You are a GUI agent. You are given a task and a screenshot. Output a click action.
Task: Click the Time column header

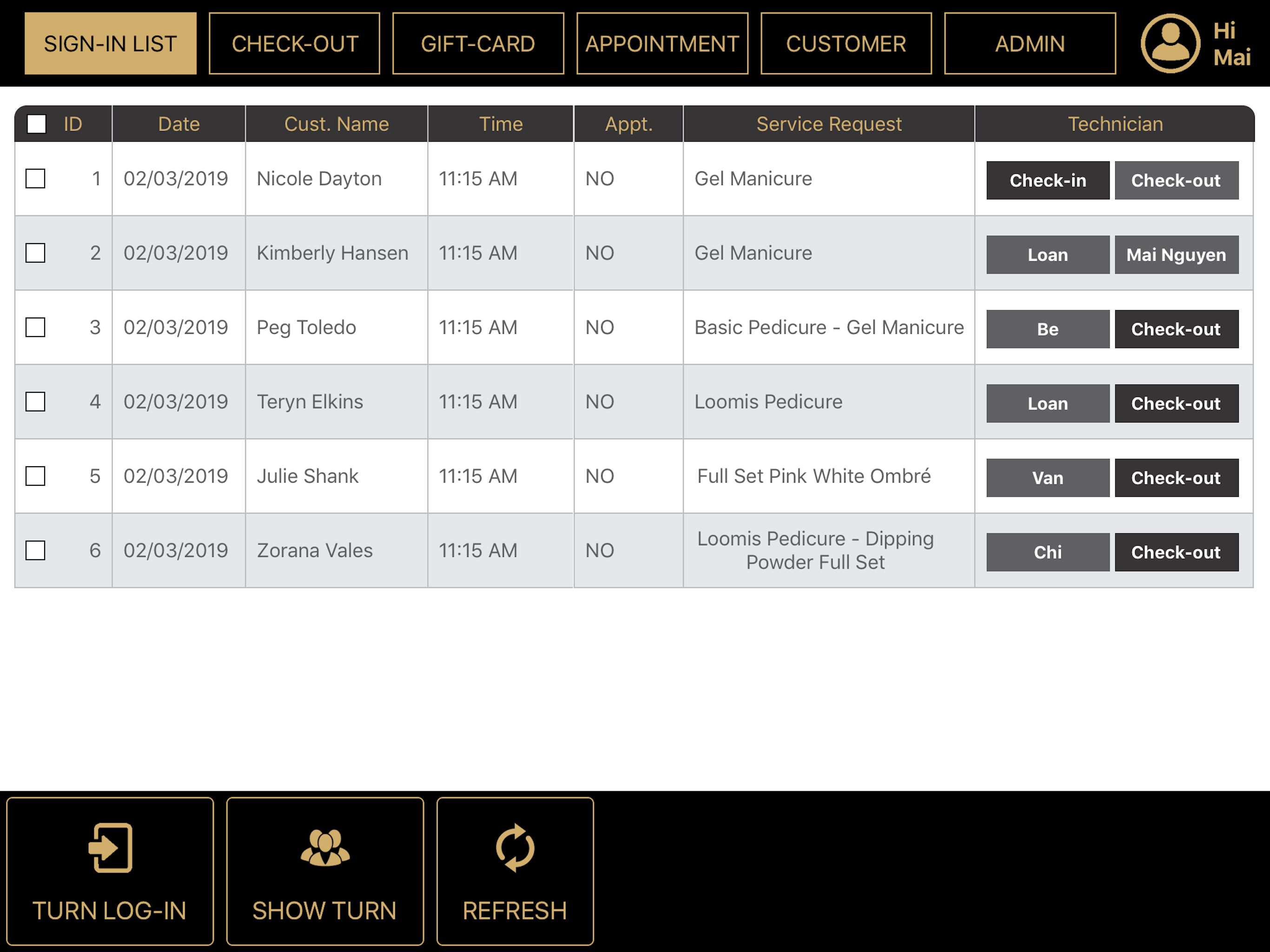(501, 124)
